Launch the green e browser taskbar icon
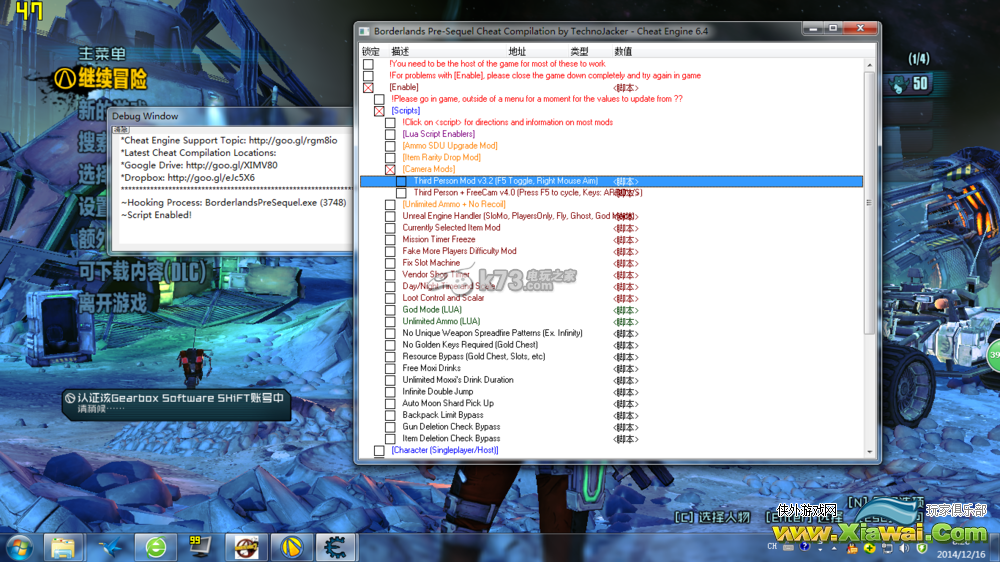Screen dimensions: 1000x562 point(156,548)
